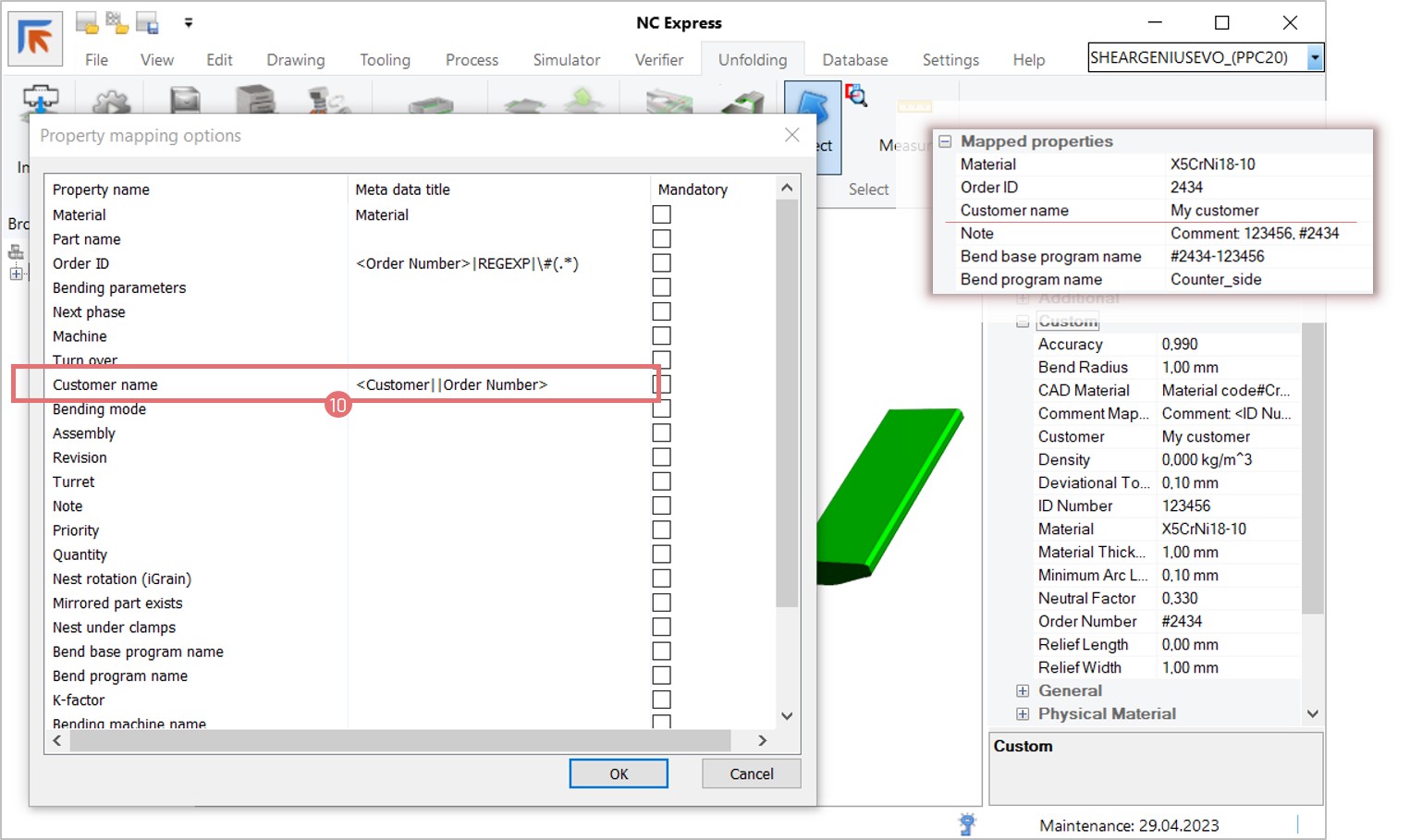Close the Property mapping options dialog
This screenshot has height=840, width=1410.
pyautogui.click(x=791, y=135)
